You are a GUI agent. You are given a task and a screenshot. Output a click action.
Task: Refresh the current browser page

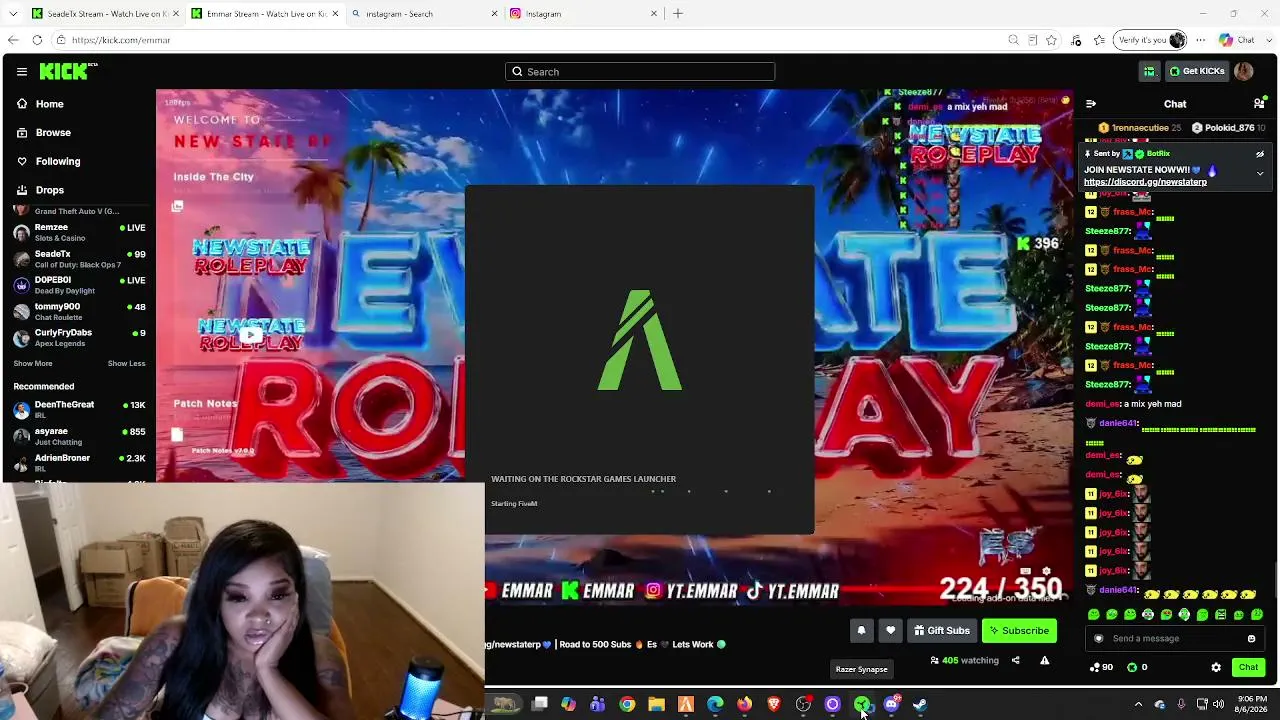point(37,40)
